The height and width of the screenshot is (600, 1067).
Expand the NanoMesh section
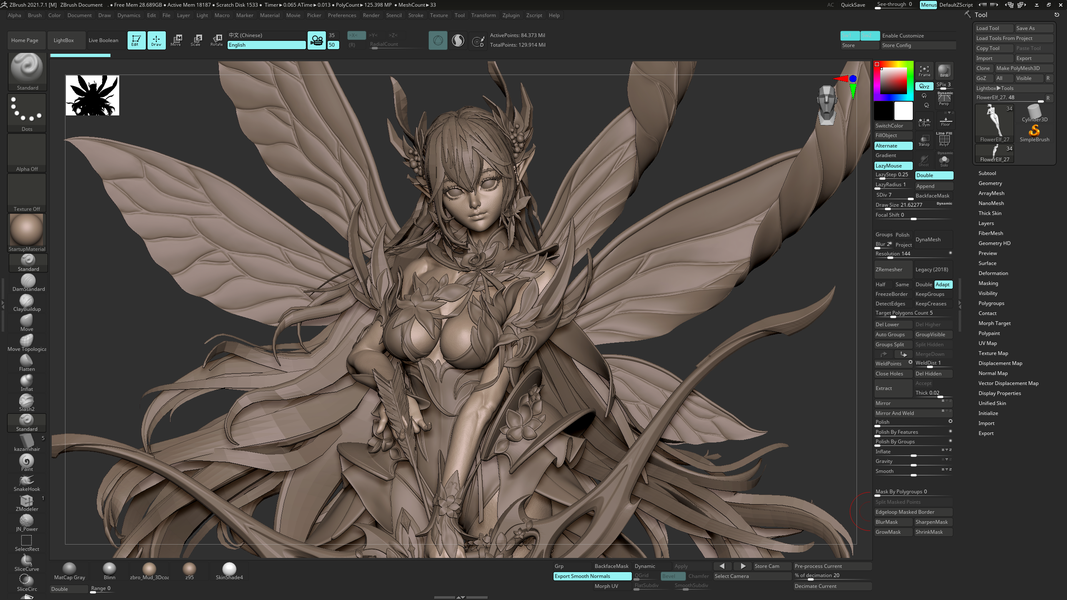tap(991, 203)
